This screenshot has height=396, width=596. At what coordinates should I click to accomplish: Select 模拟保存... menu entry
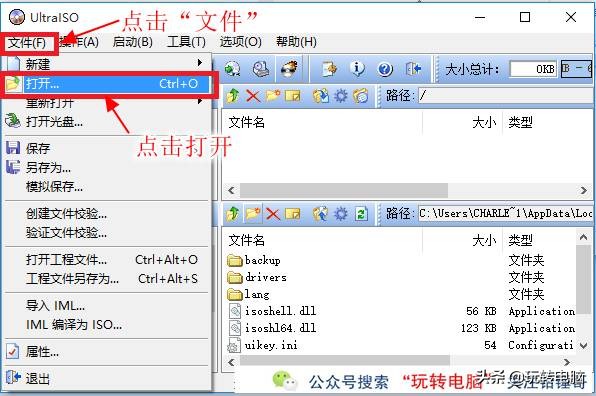pyautogui.click(x=106, y=187)
